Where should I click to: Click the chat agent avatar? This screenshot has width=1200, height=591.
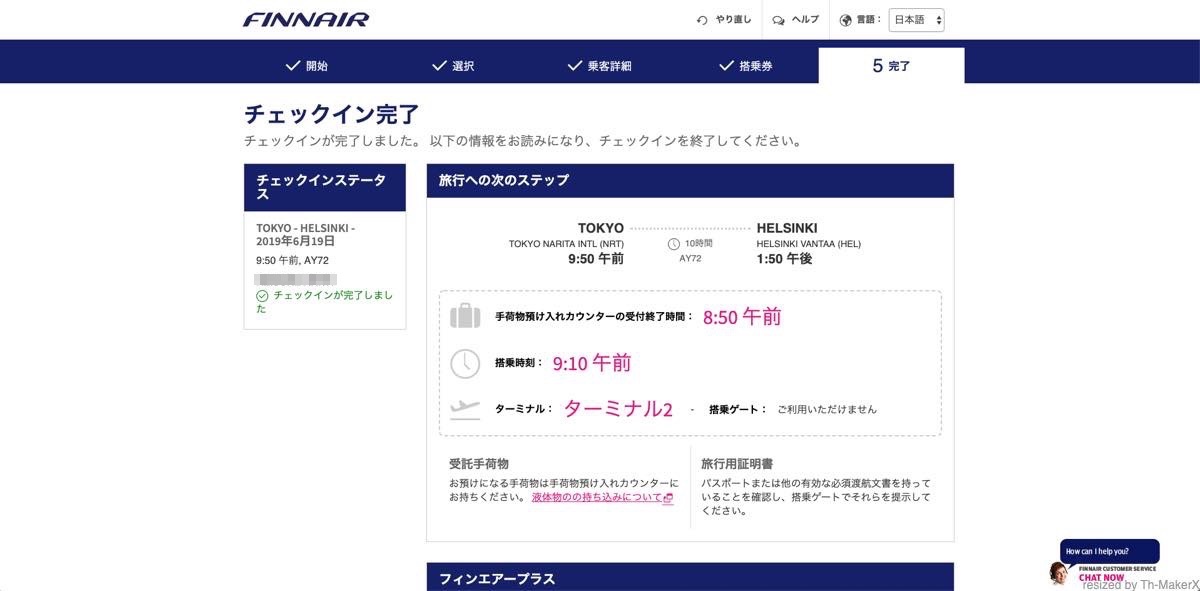pos(1059,572)
